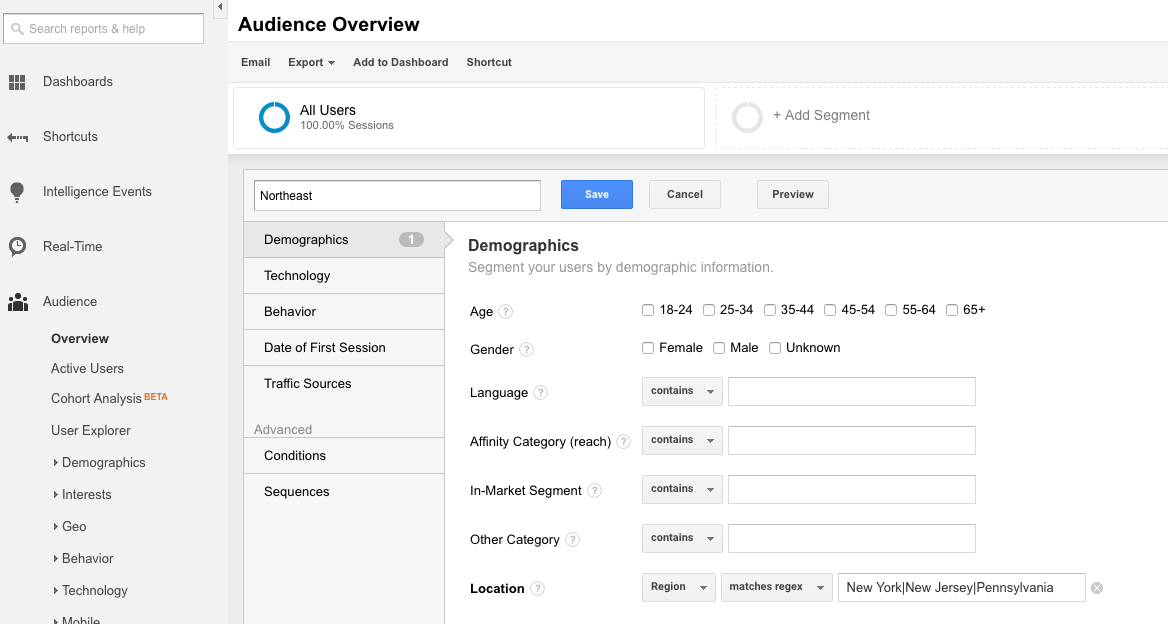This screenshot has height=624, width=1168.
Task: Enable the Female gender checkbox
Action: pyautogui.click(x=648, y=348)
